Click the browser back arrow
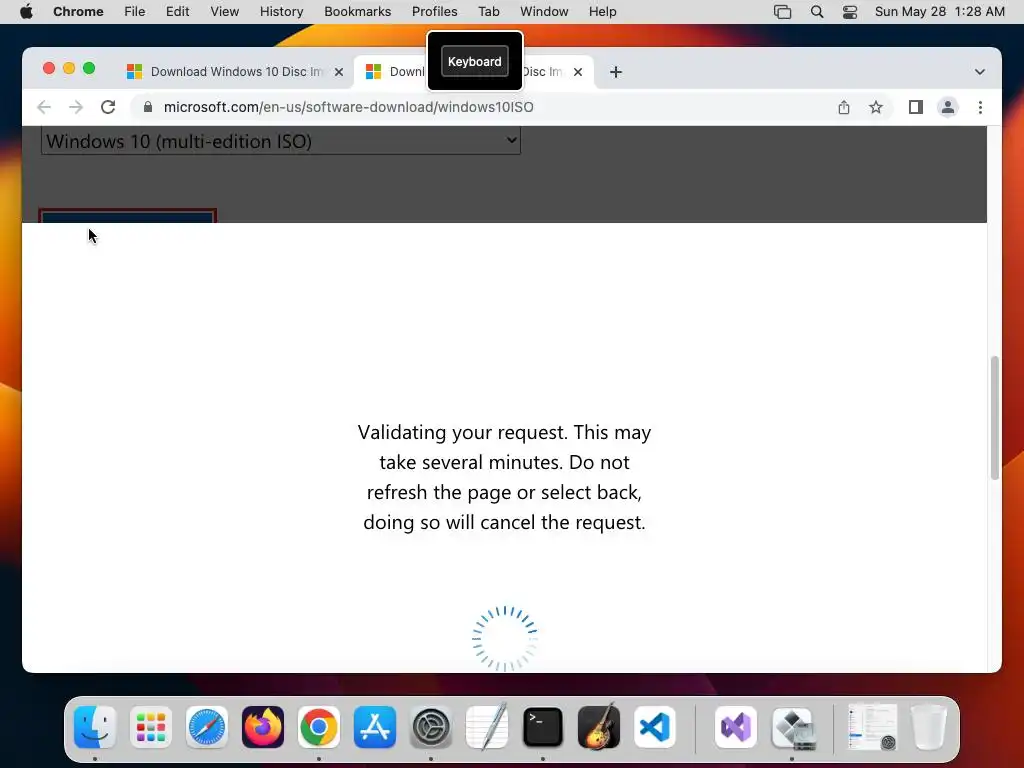The width and height of the screenshot is (1024, 768). click(x=44, y=107)
